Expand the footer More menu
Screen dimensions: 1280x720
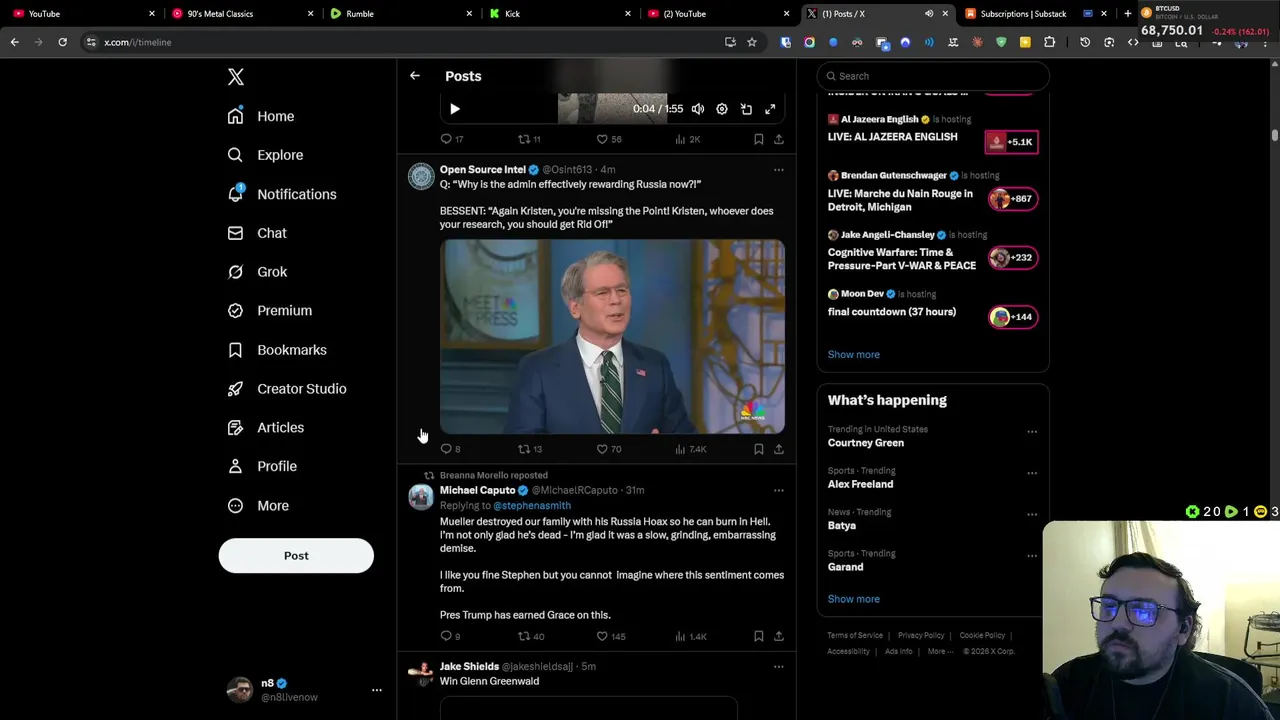940,651
